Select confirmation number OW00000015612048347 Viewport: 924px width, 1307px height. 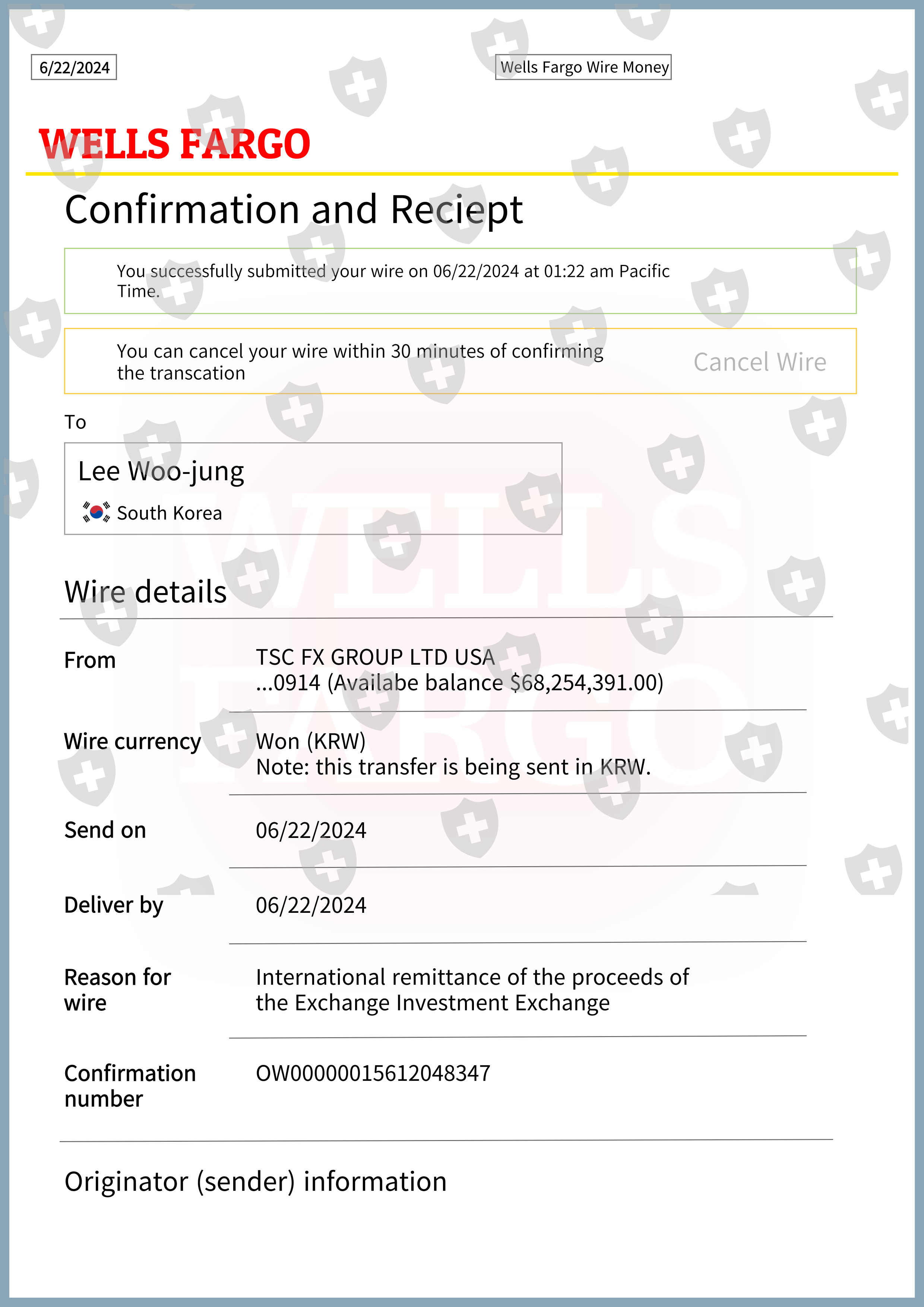point(373,1074)
